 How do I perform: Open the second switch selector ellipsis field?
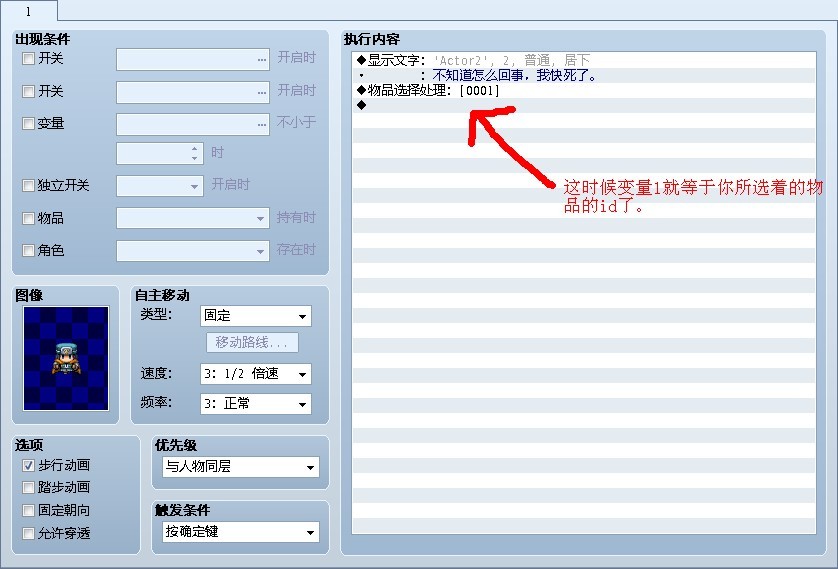193,92
